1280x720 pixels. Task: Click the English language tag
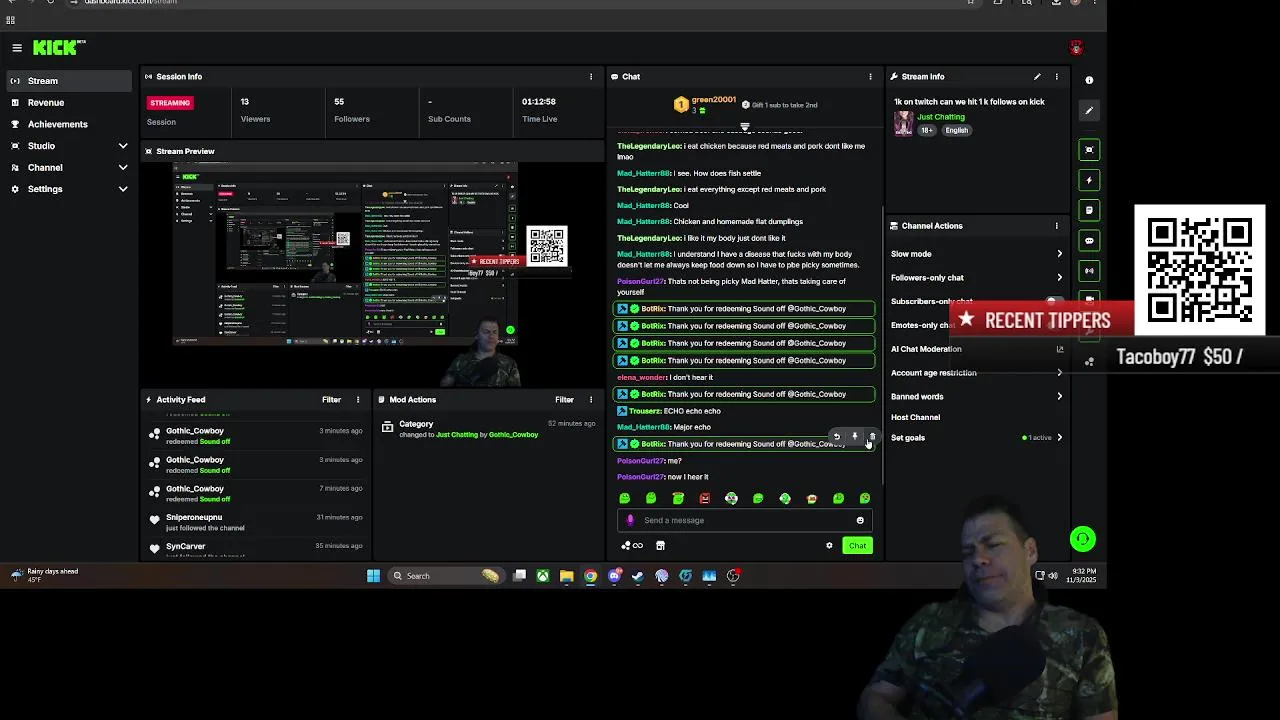pos(957,130)
